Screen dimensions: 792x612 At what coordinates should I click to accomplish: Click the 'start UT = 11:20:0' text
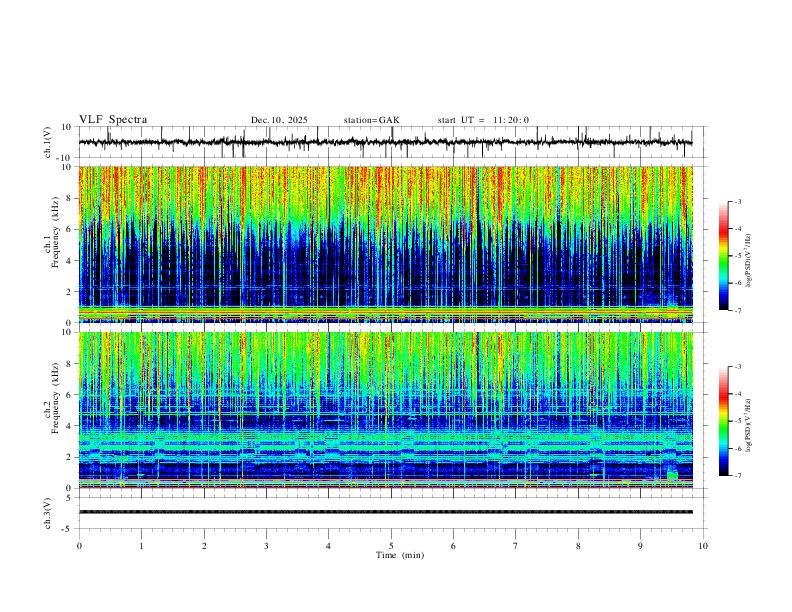(x=483, y=120)
